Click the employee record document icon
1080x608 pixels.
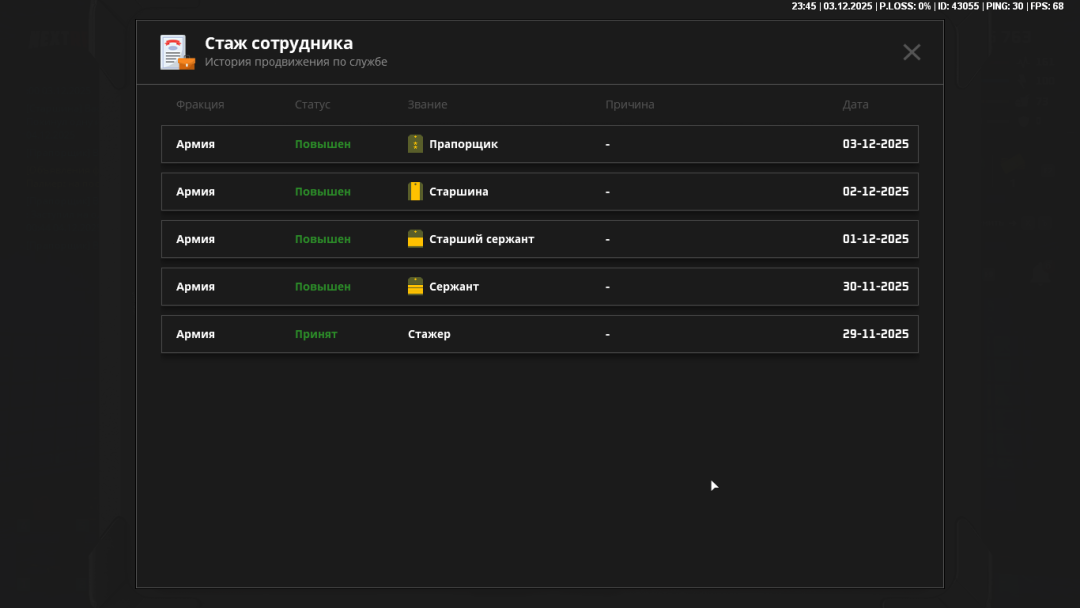coord(177,52)
